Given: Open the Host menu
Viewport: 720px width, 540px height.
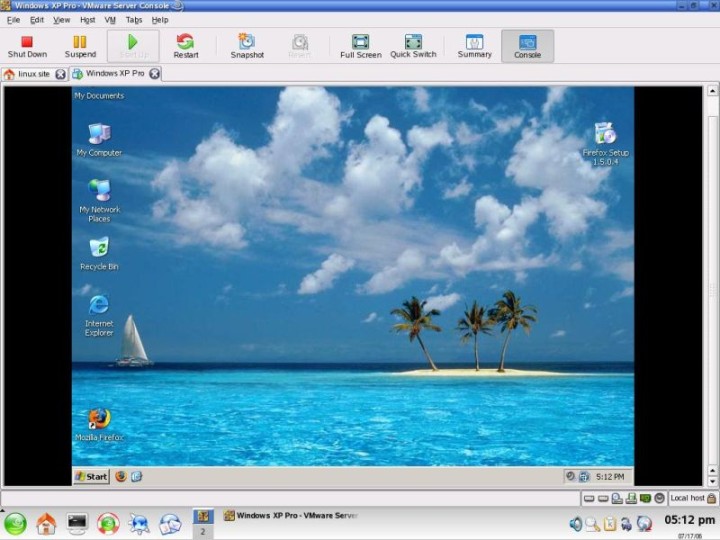Looking at the screenshot, I should point(88,20).
